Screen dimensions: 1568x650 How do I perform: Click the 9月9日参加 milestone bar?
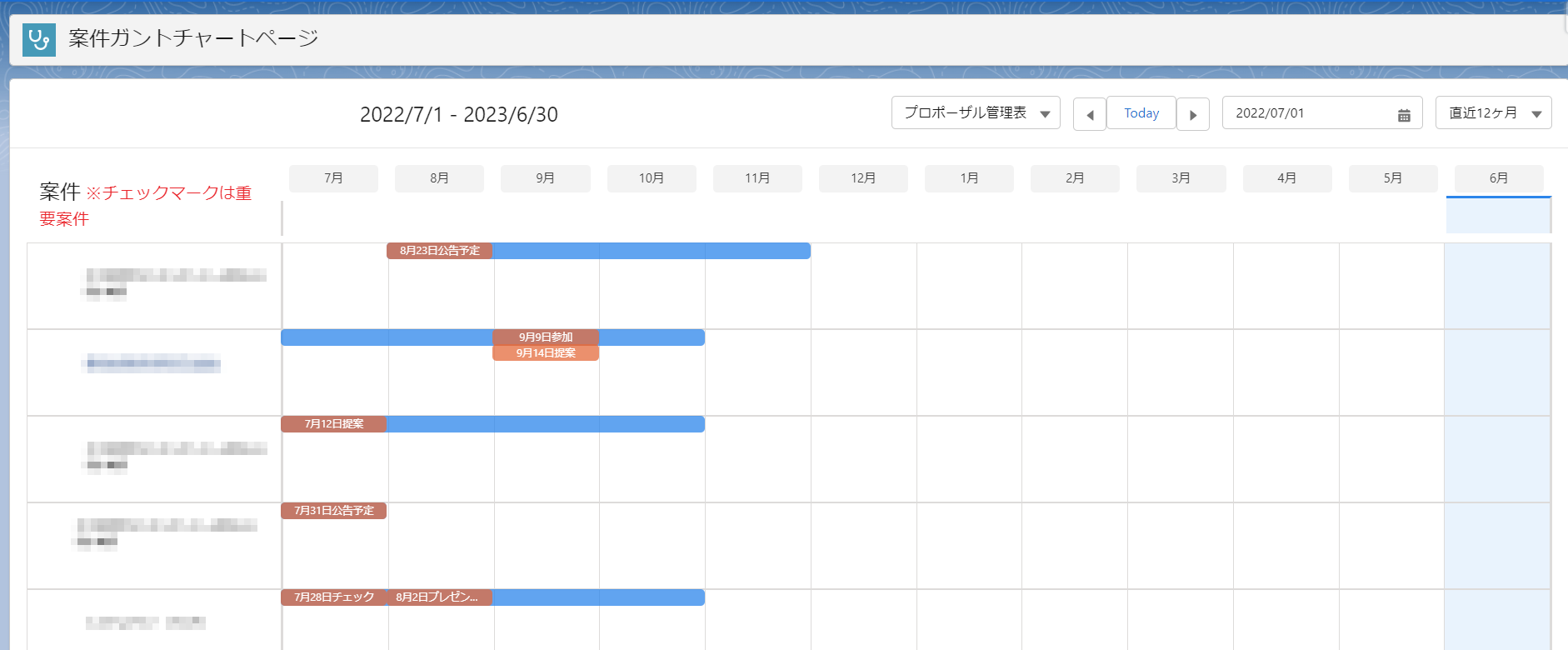546,337
